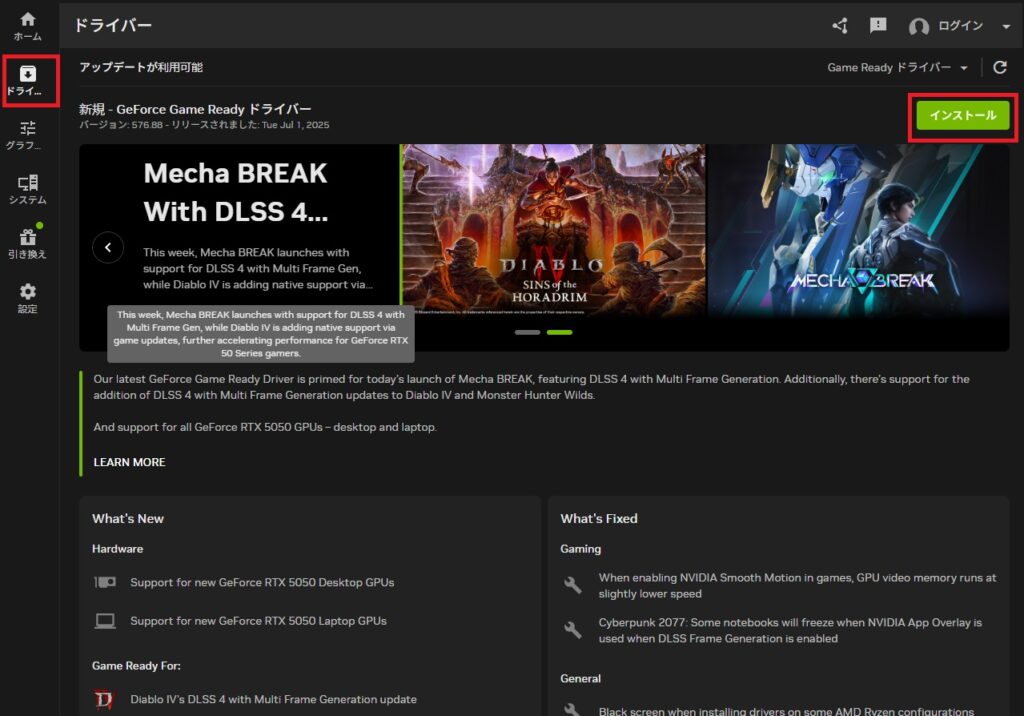Select the first carousel page indicator
This screenshot has width=1024, height=716.
click(x=527, y=333)
